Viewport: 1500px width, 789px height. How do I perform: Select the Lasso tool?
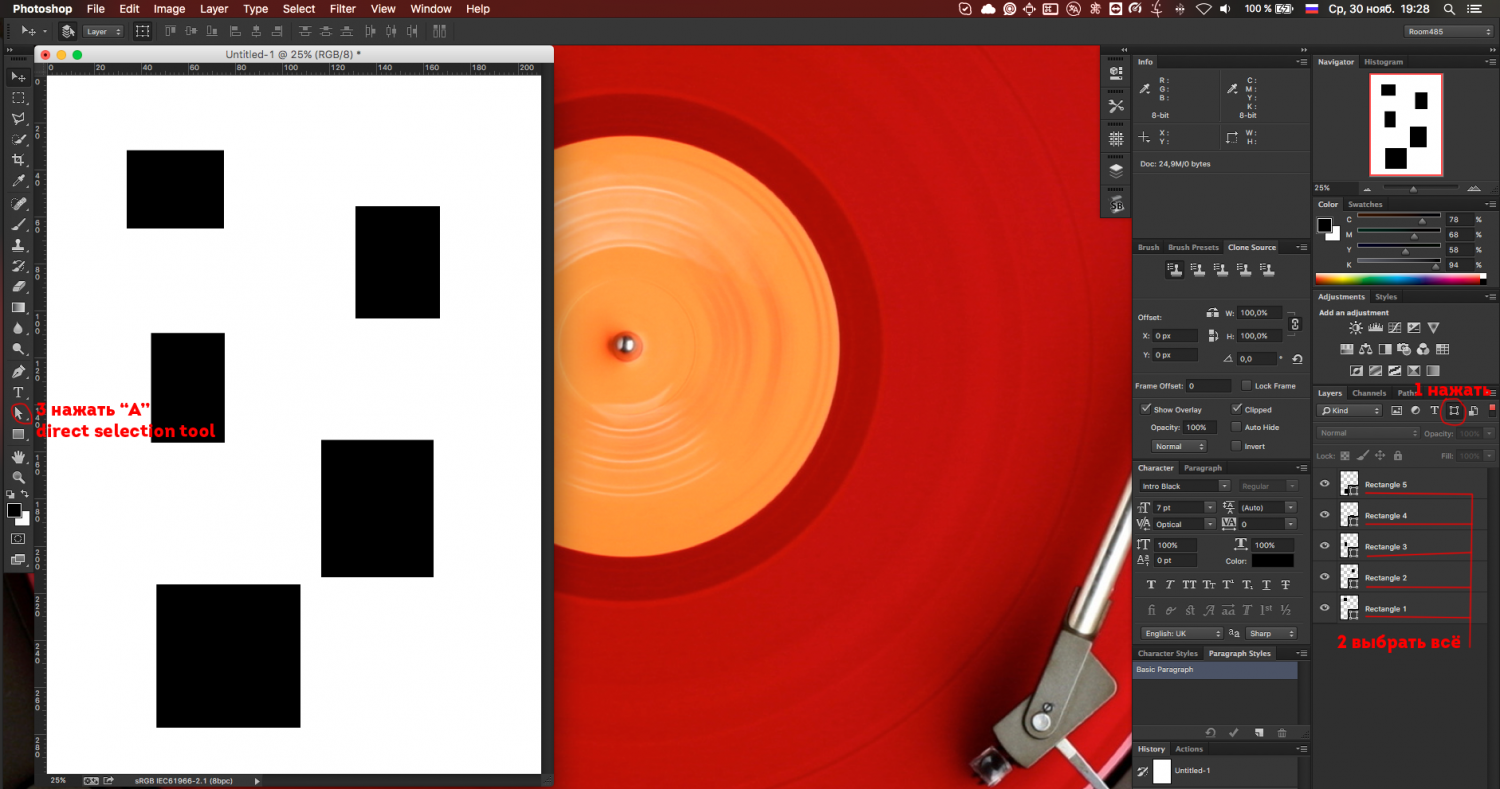pos(18,119)
